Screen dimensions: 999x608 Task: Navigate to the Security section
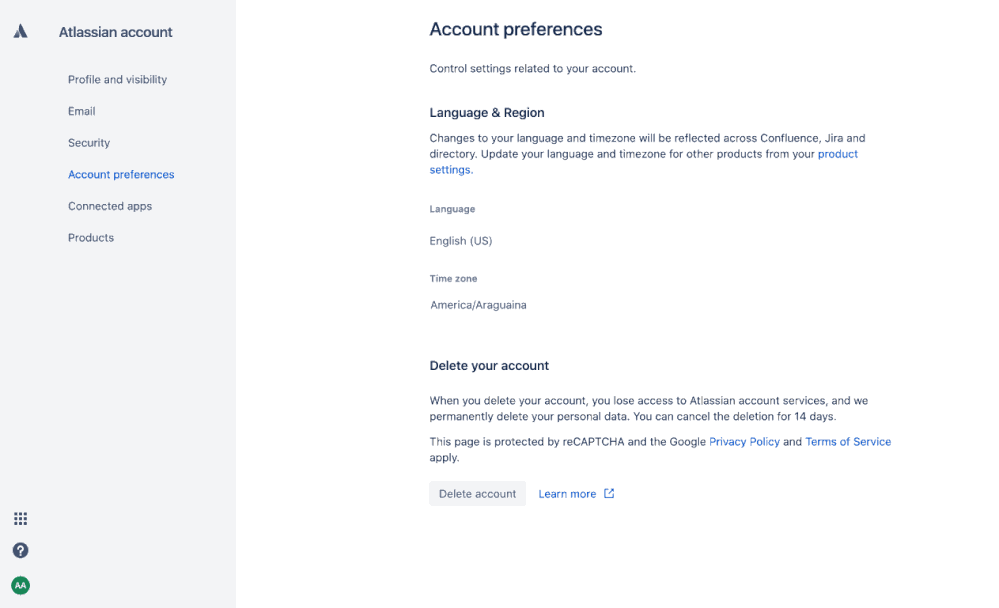89,143
